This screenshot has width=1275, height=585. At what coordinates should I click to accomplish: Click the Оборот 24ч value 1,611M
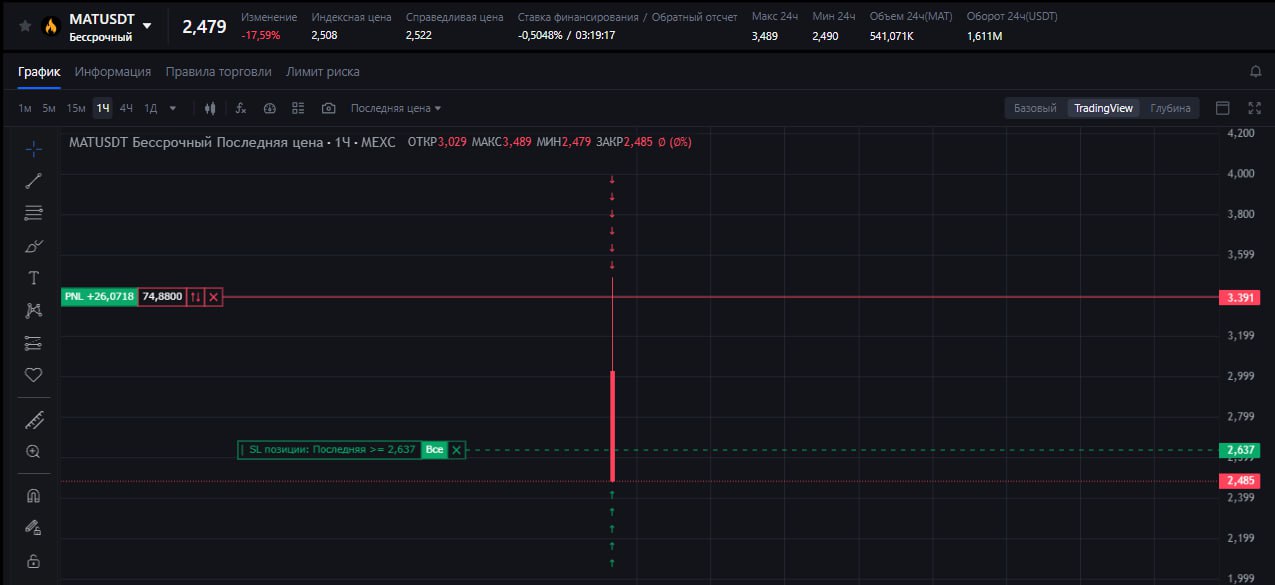[984, 36]
